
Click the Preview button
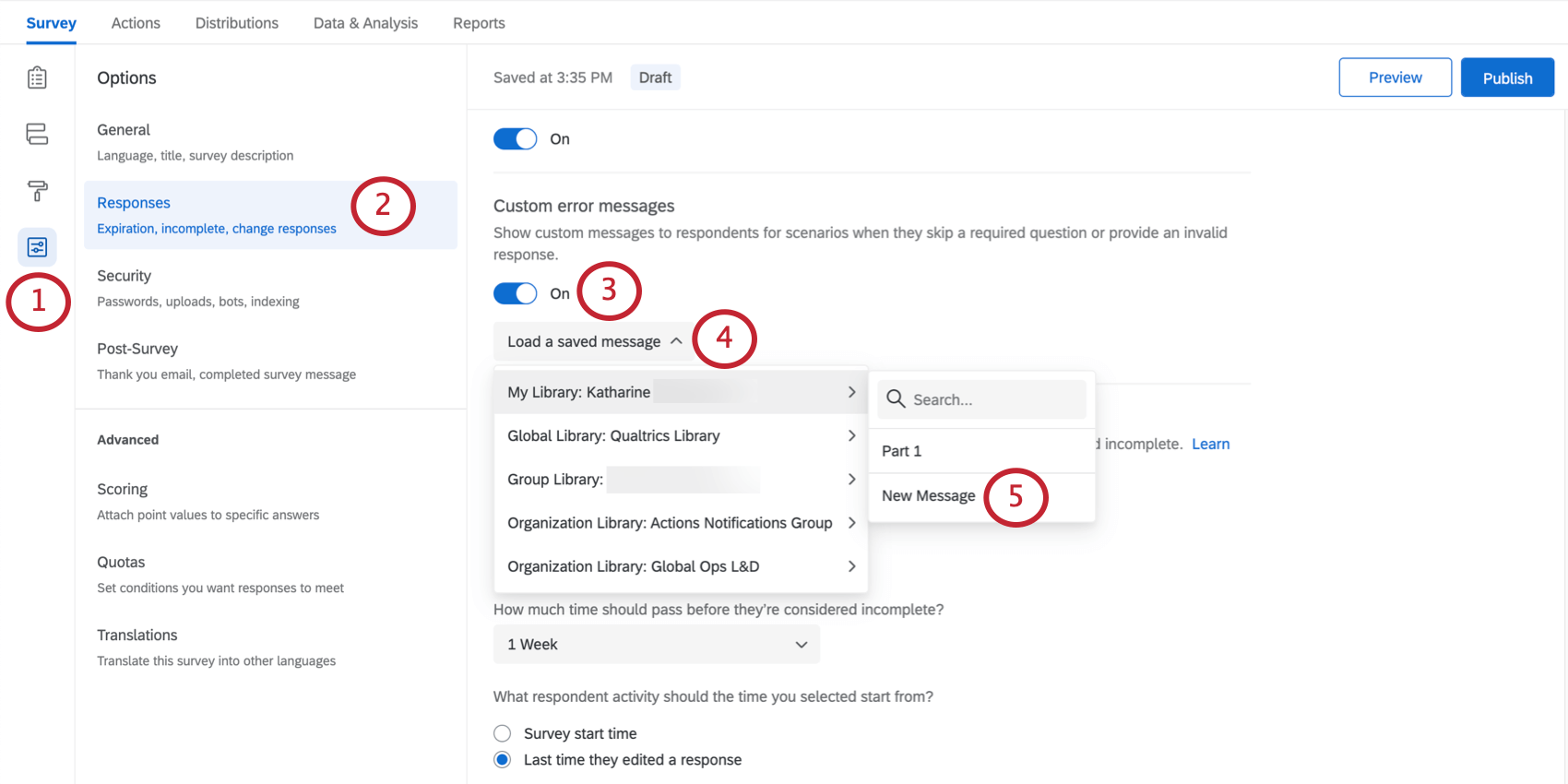click(1395, 78)
